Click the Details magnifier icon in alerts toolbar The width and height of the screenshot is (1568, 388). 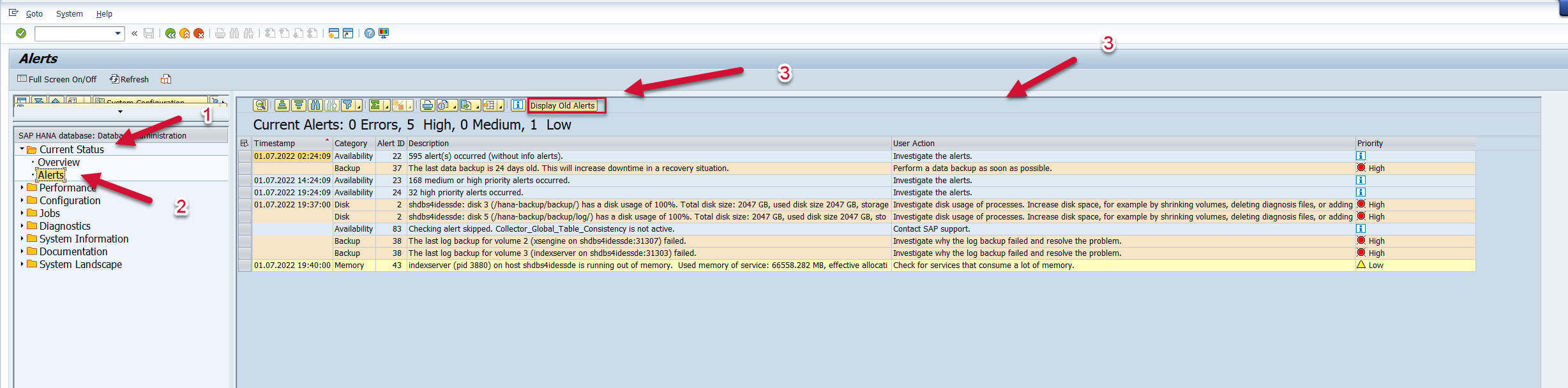pos(260,105)
